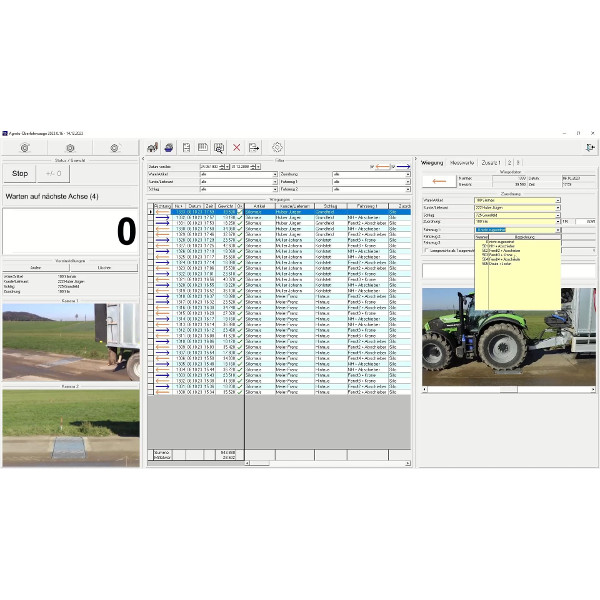Sort table by the Artikel column header
The width and height of the screenshot is (600, 600).
[259, 206]
